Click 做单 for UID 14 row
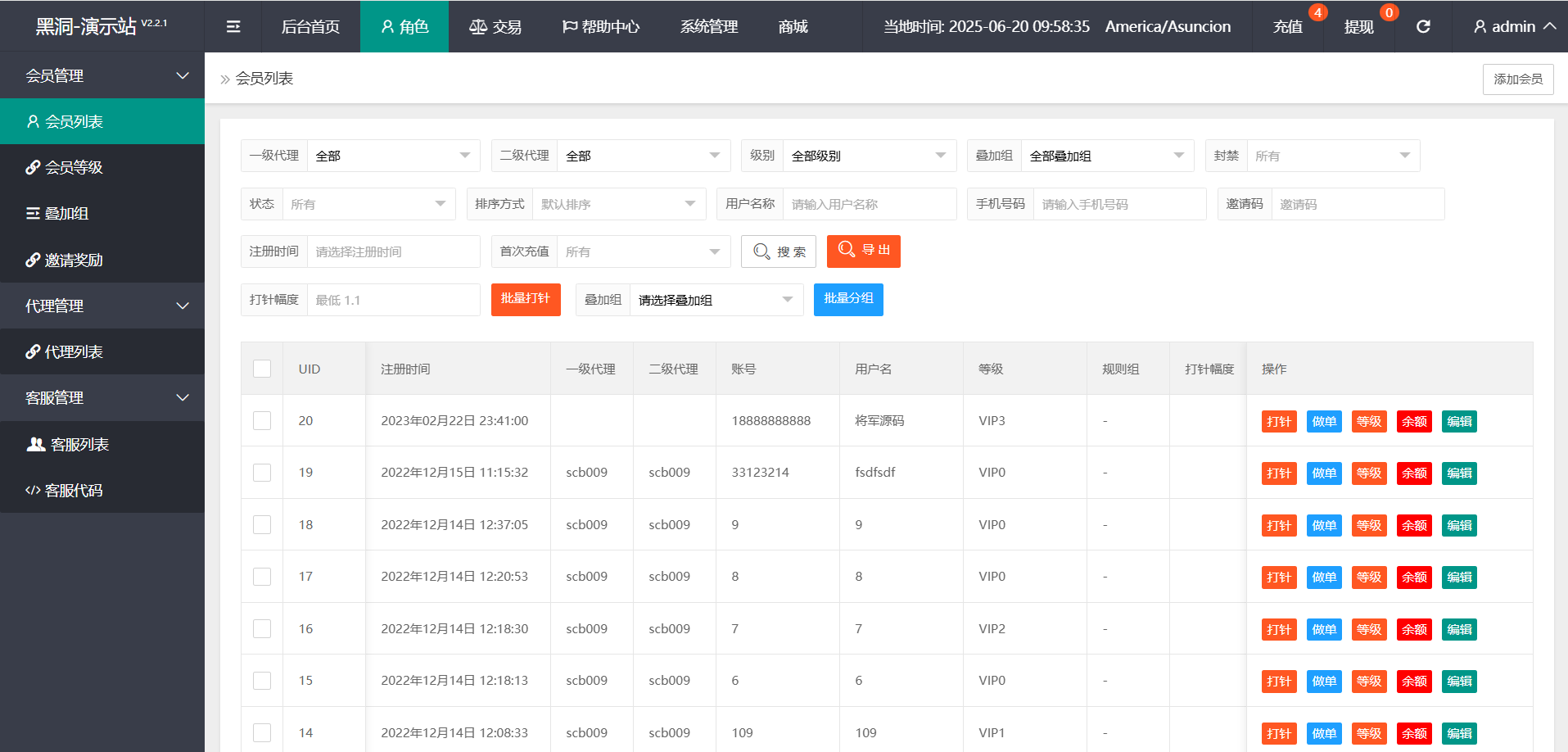The image size is (1568, 752). 1324,733
